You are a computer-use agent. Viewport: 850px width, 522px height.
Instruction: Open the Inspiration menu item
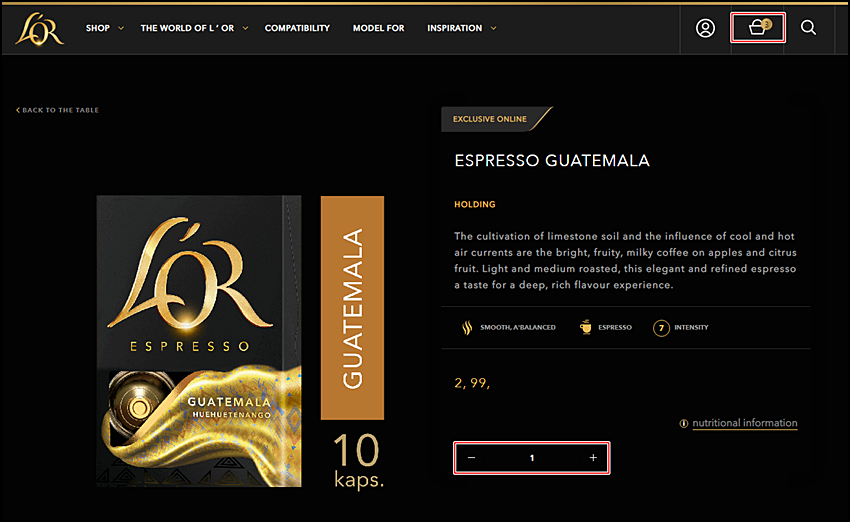(454, 28)
